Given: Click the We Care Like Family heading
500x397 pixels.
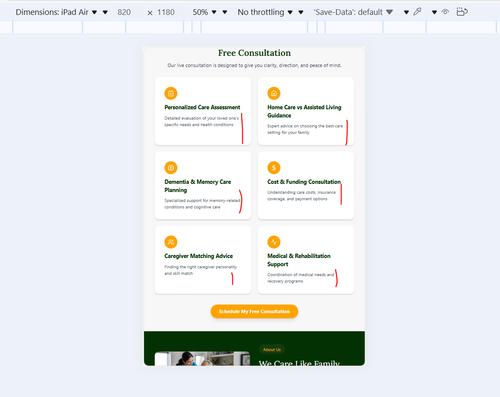Looking at the screenshot, I should coord(299,363).
